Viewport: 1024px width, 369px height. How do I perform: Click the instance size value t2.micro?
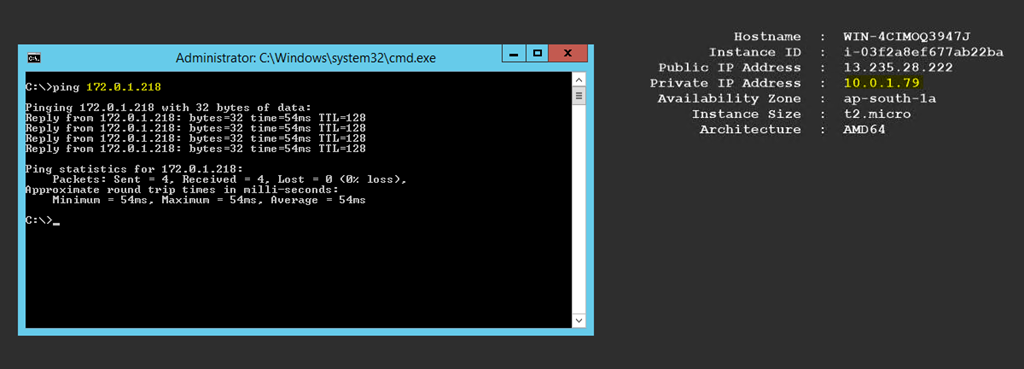coord(877,114)
